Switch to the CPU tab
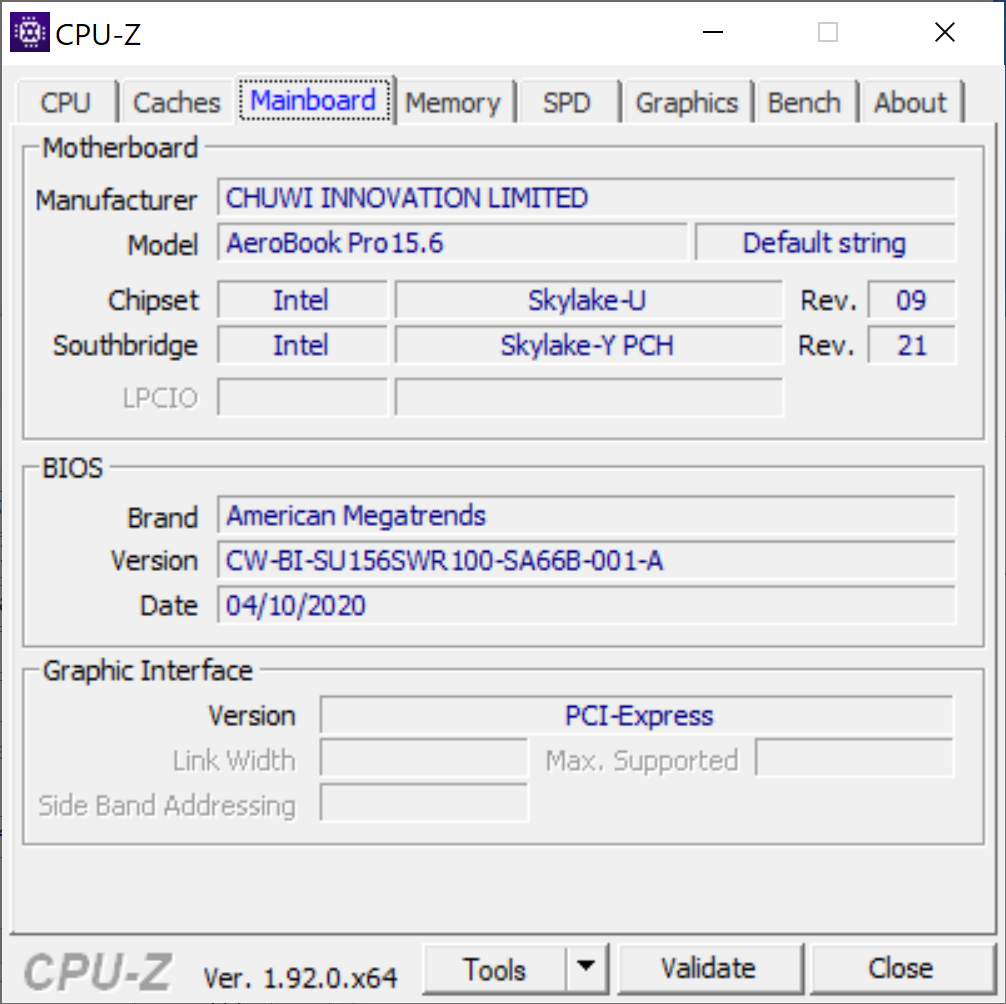This screenshot has height=1004, width=1006. pos(65,103)
